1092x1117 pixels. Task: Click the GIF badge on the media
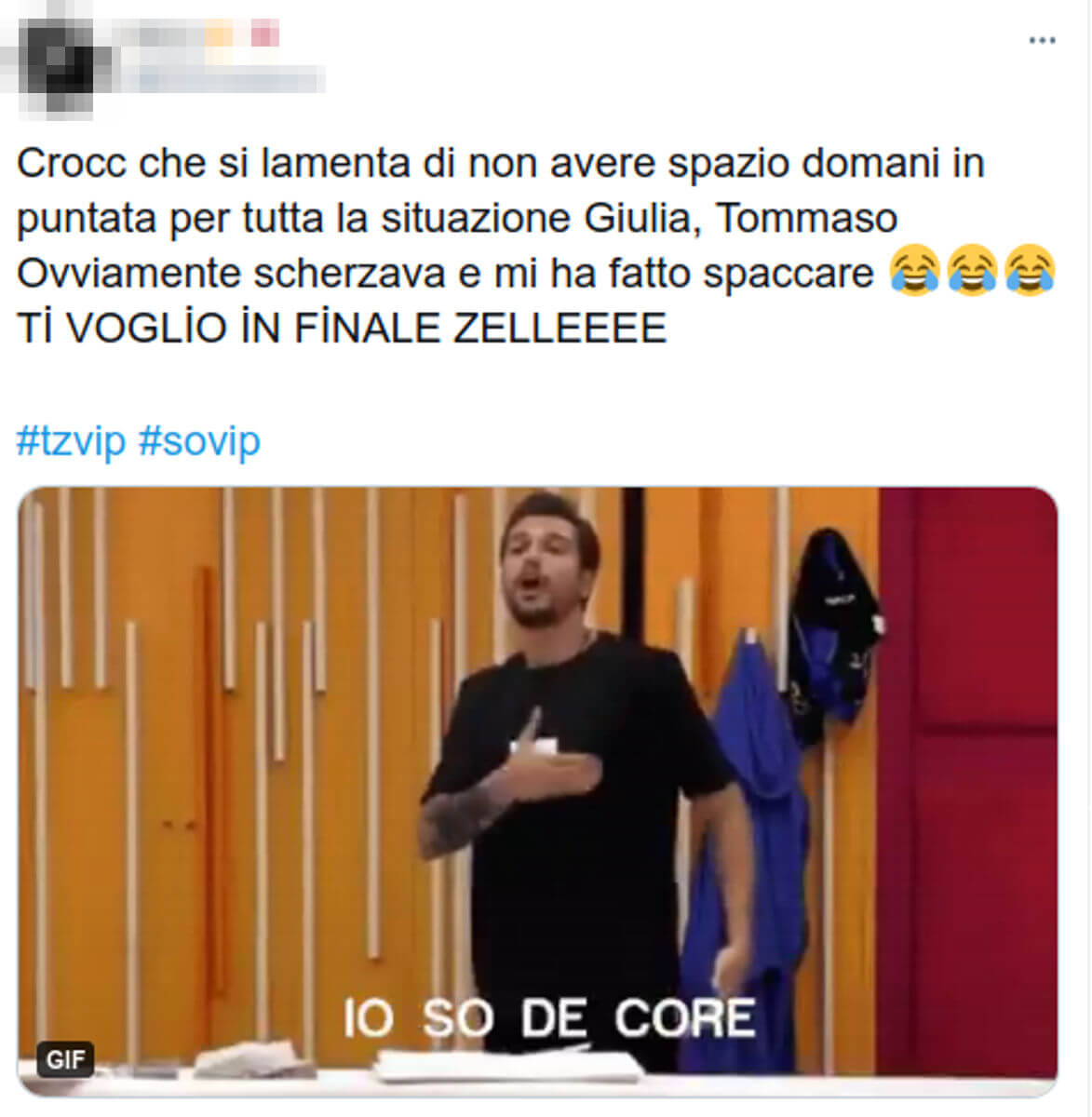point(65,1059)
